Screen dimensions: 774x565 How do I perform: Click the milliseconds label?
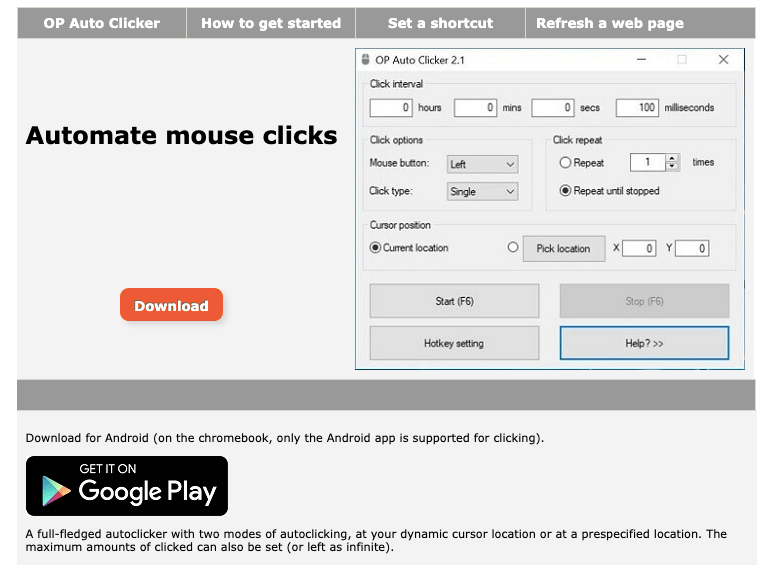point(689,108)
